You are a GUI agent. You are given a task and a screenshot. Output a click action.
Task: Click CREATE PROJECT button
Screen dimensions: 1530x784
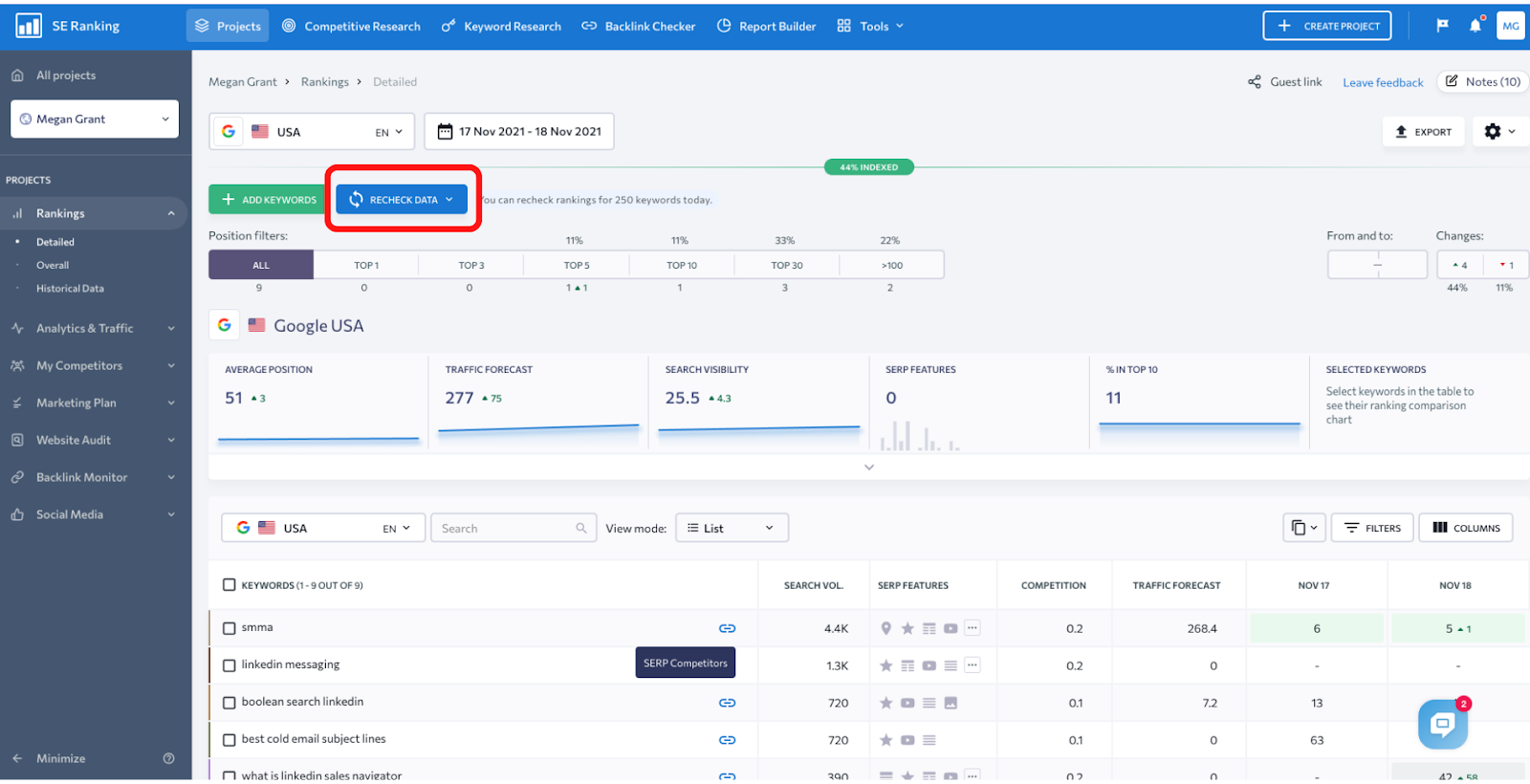pyautogui.click(x=1327, y=26)
